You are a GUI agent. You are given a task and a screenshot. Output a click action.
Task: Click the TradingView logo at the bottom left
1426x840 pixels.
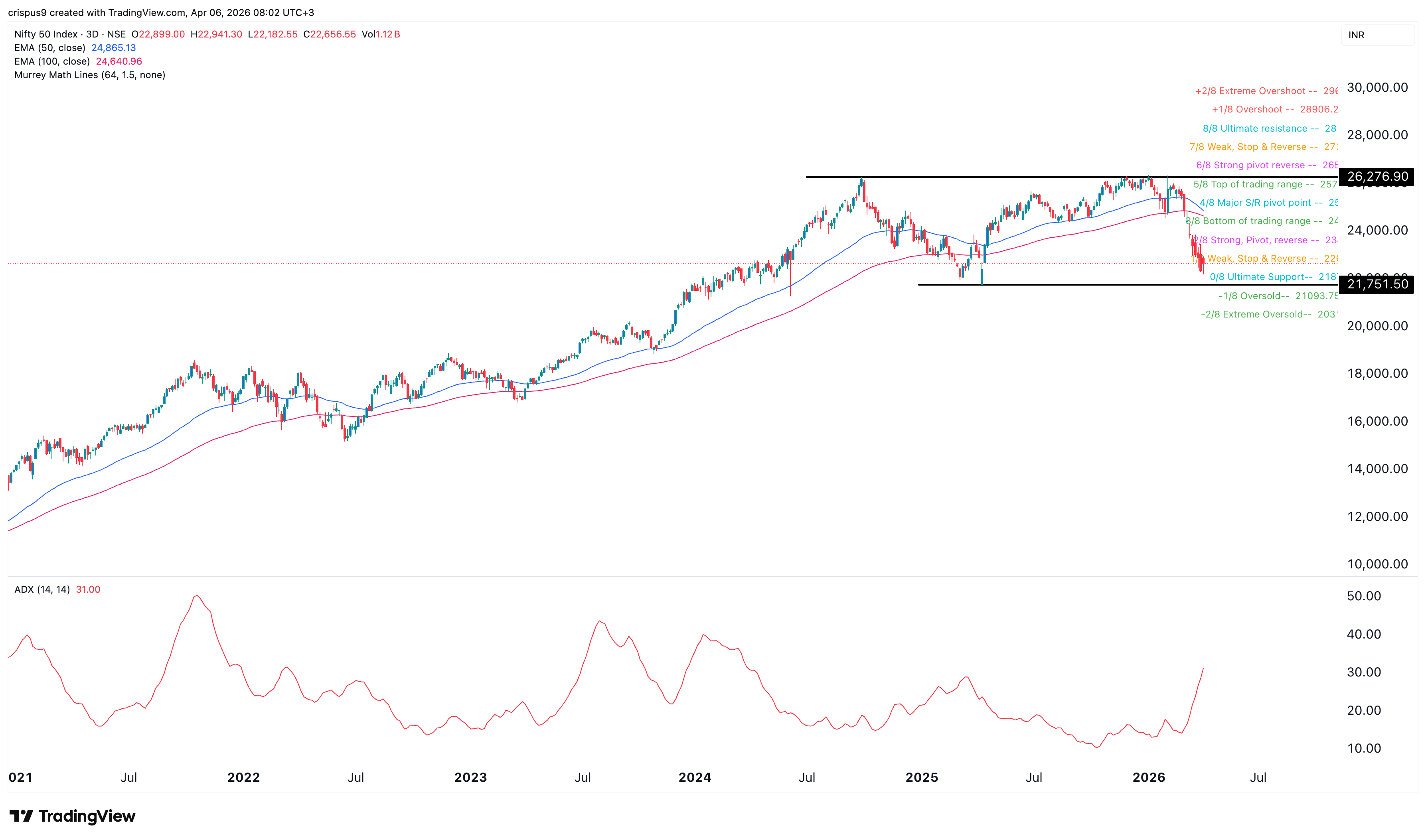pyautogui.click(x=73, y=816)
